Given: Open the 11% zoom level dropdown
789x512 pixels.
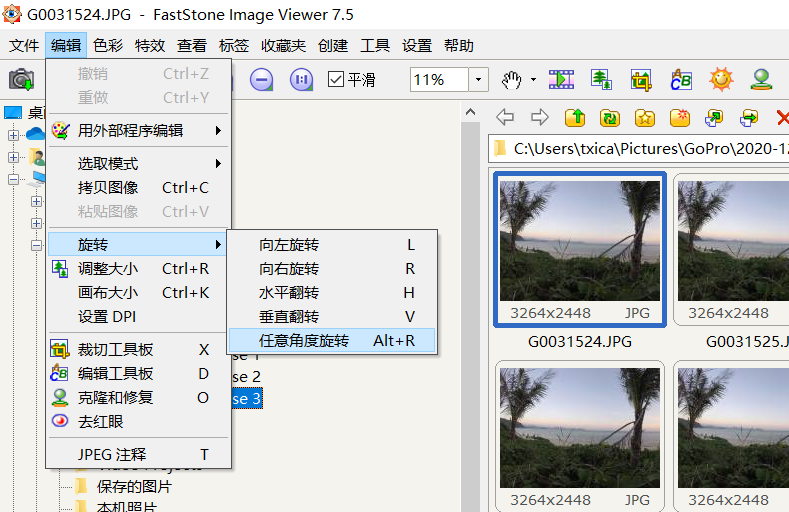Looking at the screenshot, I should pyautogui.click(x=478, y=79).
